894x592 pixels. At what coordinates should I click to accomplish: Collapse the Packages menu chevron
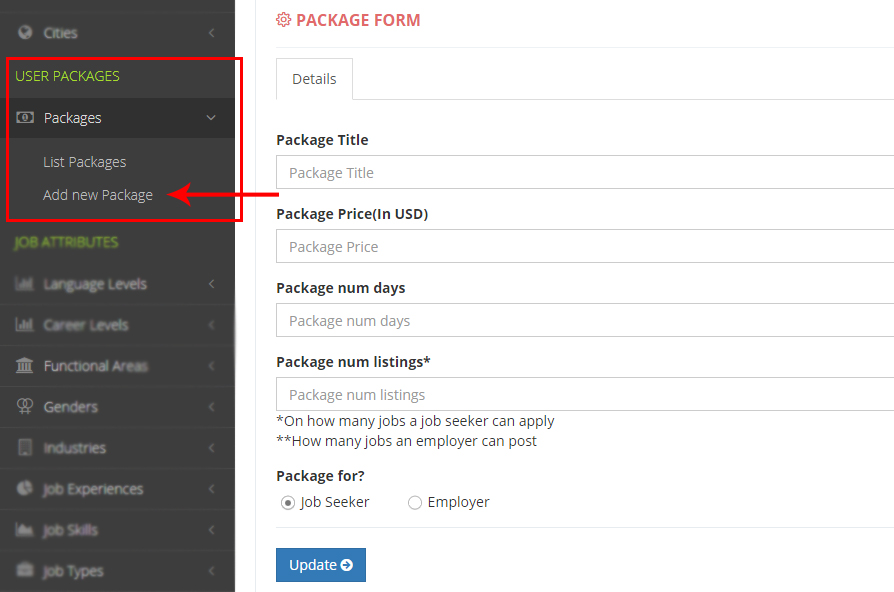click(211, 118)
